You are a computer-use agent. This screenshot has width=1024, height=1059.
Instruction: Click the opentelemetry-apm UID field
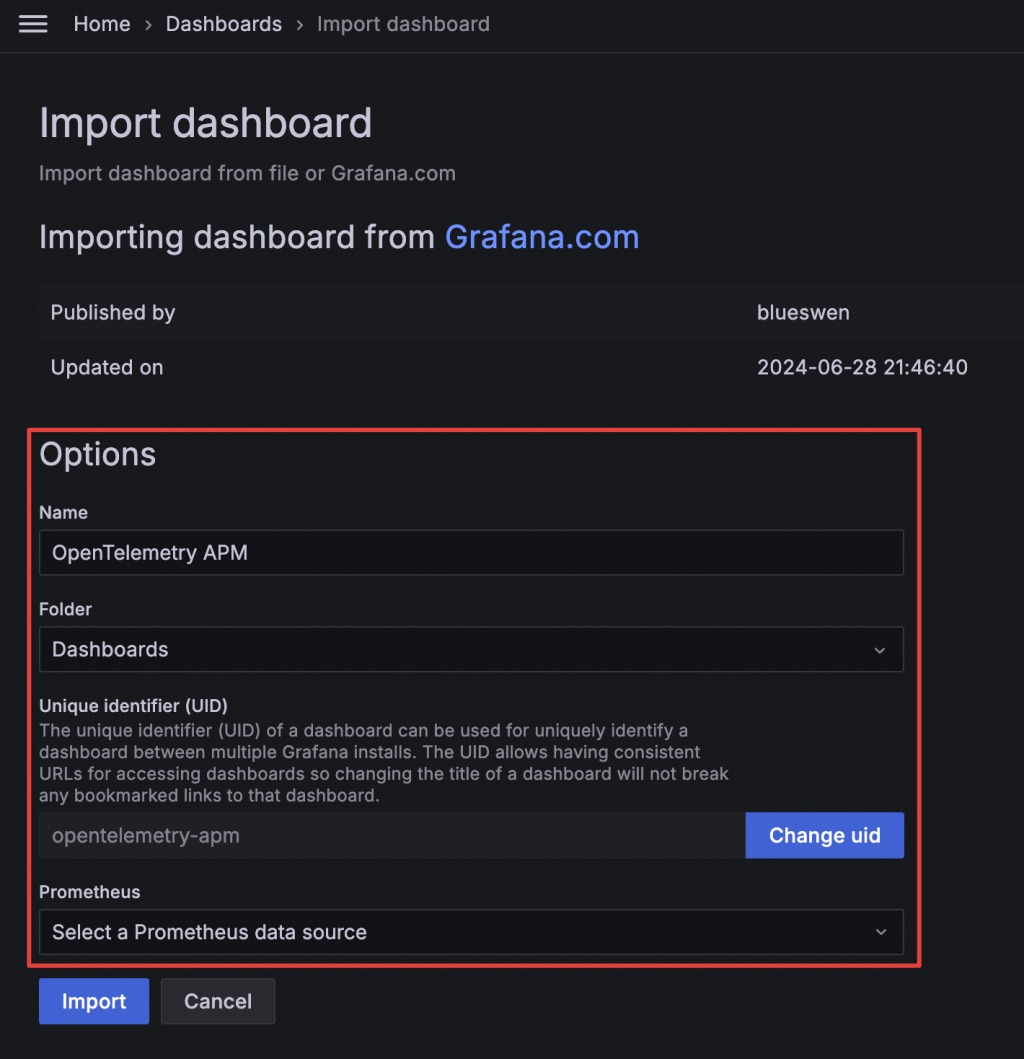pos(392,835)
